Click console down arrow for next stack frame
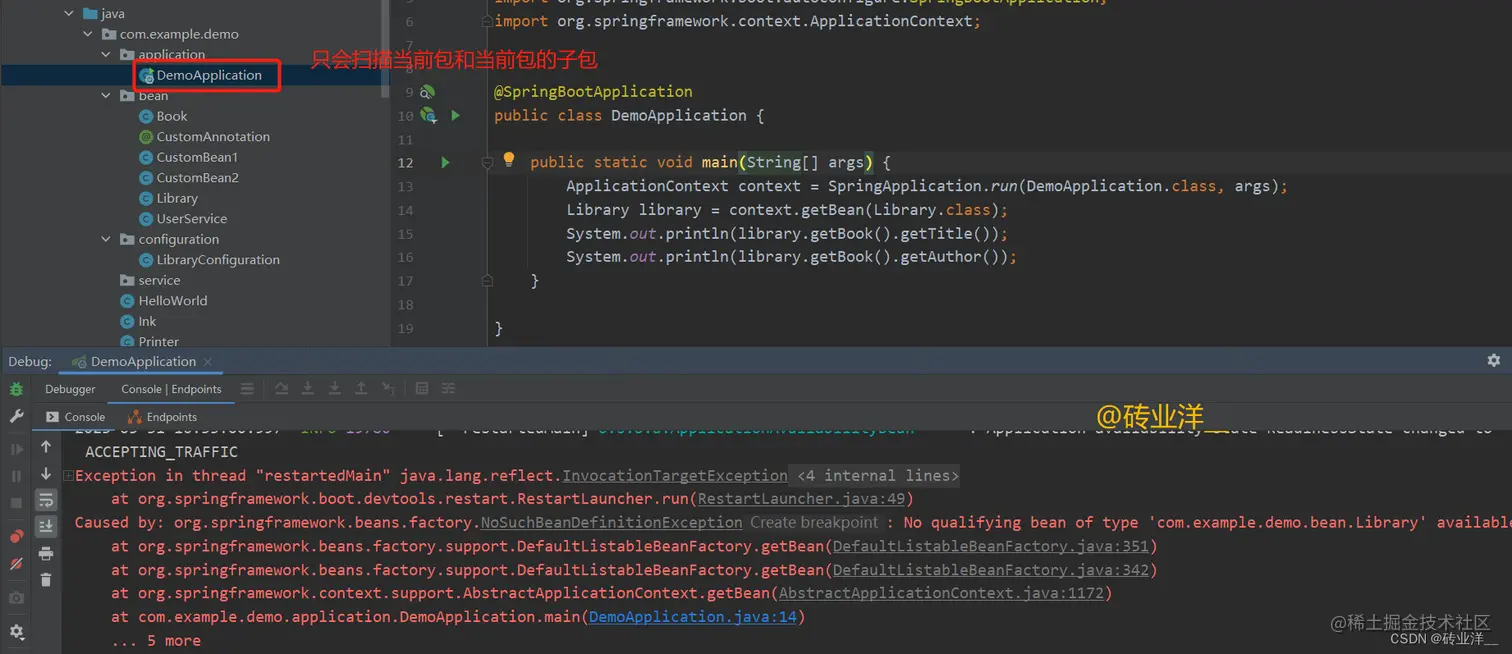This screenshot has width=1512, height=654. [x=46, y=474]
